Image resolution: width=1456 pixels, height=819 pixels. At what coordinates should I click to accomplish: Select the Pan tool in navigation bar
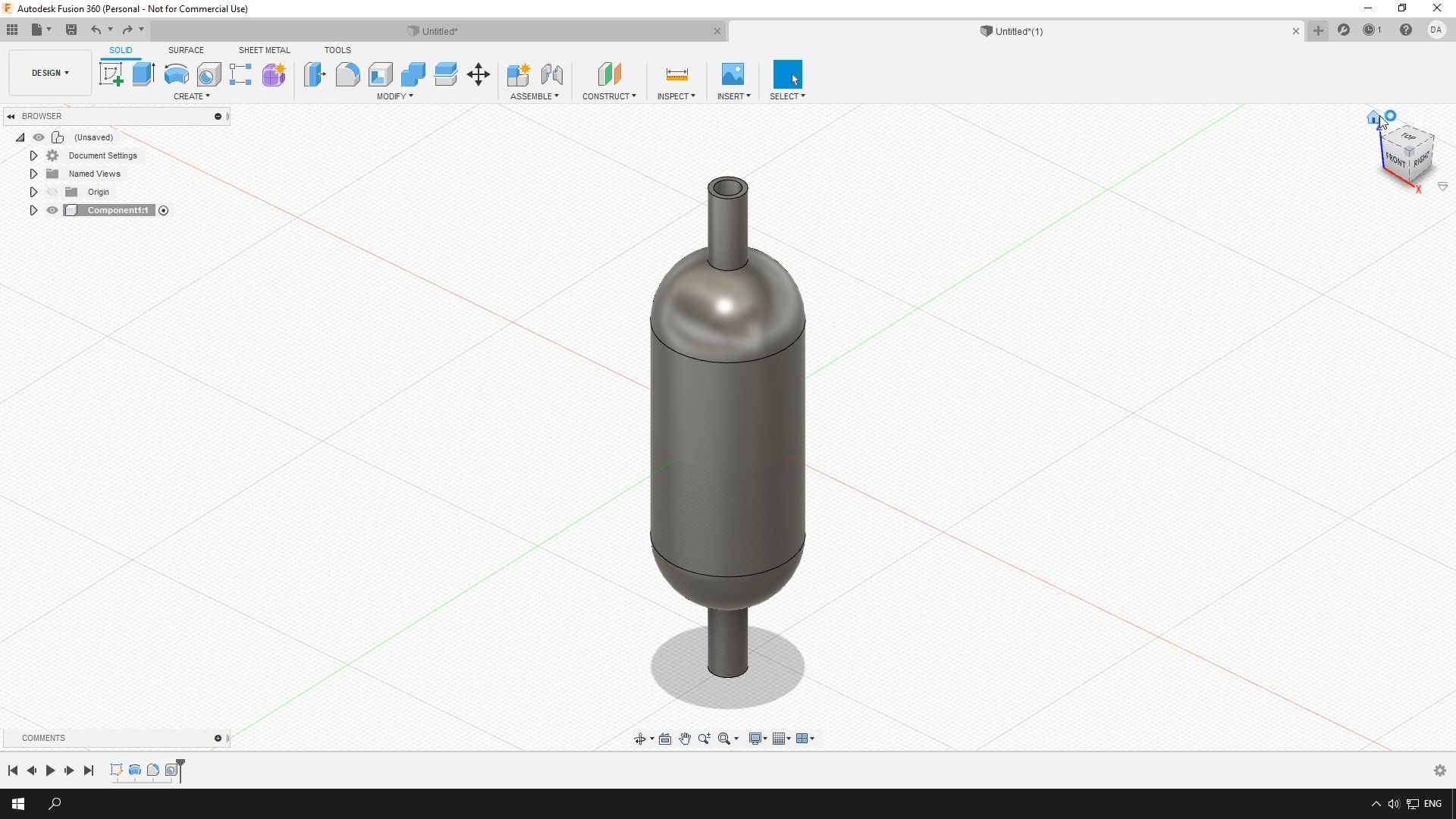coord(685,738)
